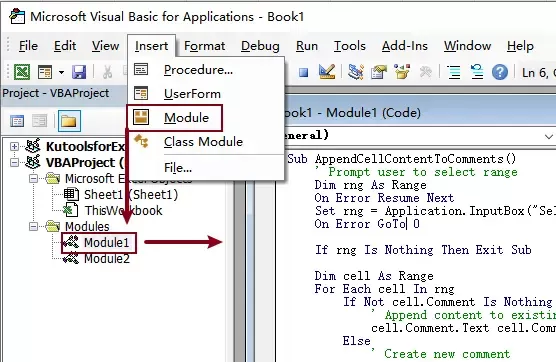Click the 'Dim cell As Range' code line
This screenshot has width=556, height=362.
coord(374,275)
